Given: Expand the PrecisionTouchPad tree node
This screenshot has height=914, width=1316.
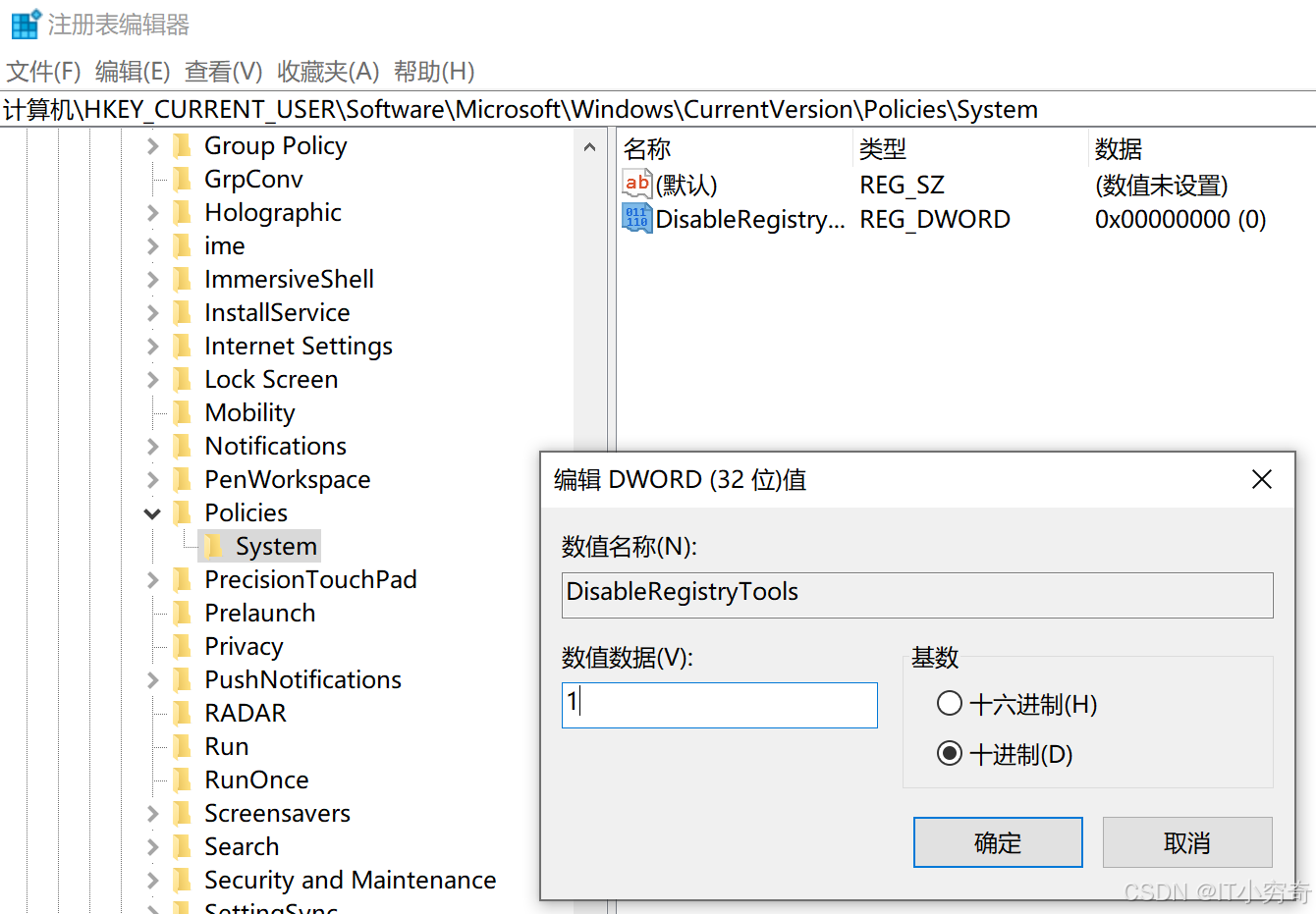Looking at the screenshot, I should tap(152, 580).
